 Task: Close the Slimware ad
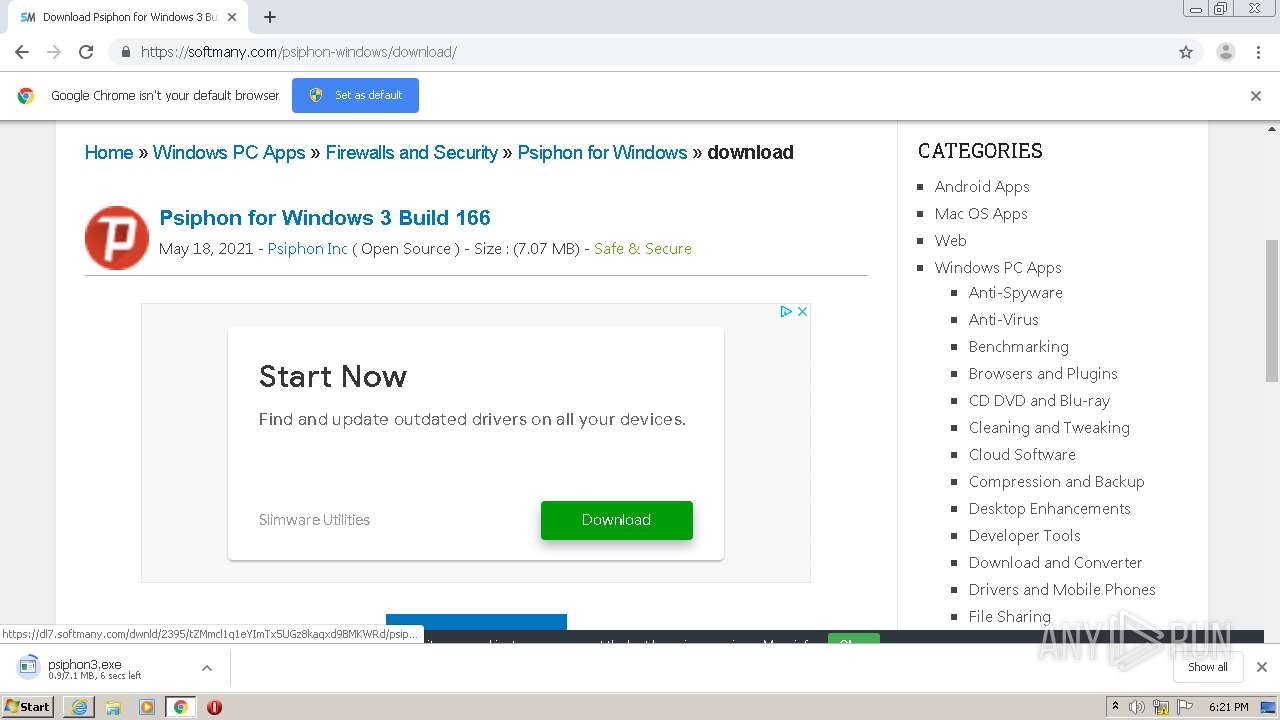click(x=802, y=311)
